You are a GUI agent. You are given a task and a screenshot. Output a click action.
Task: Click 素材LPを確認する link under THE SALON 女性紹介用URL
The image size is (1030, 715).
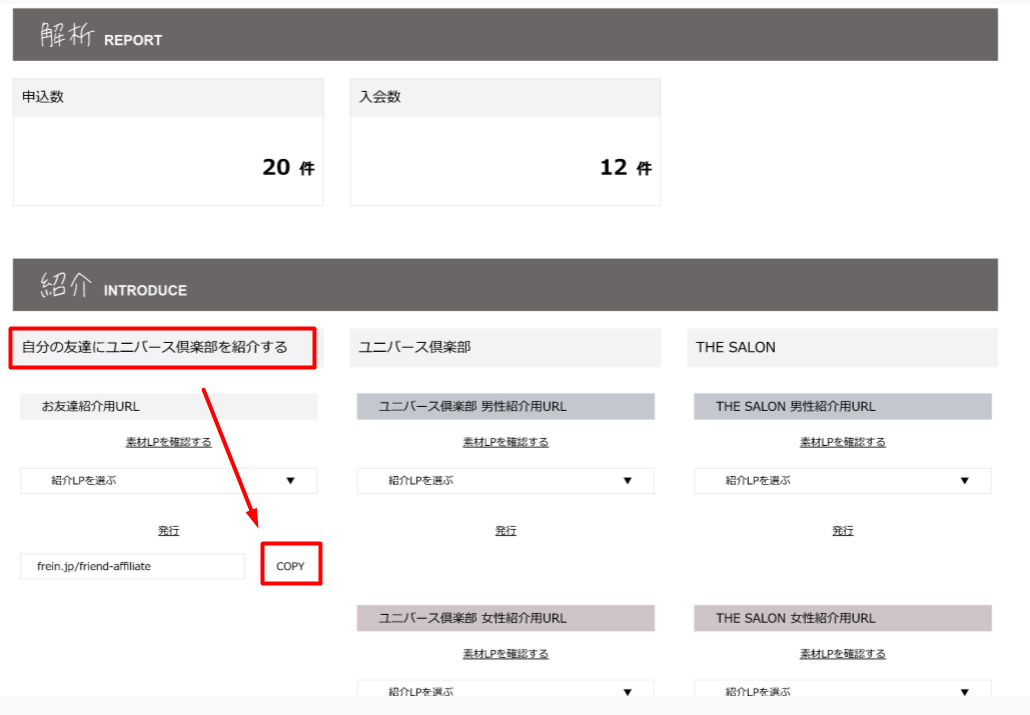coord(843,654)
